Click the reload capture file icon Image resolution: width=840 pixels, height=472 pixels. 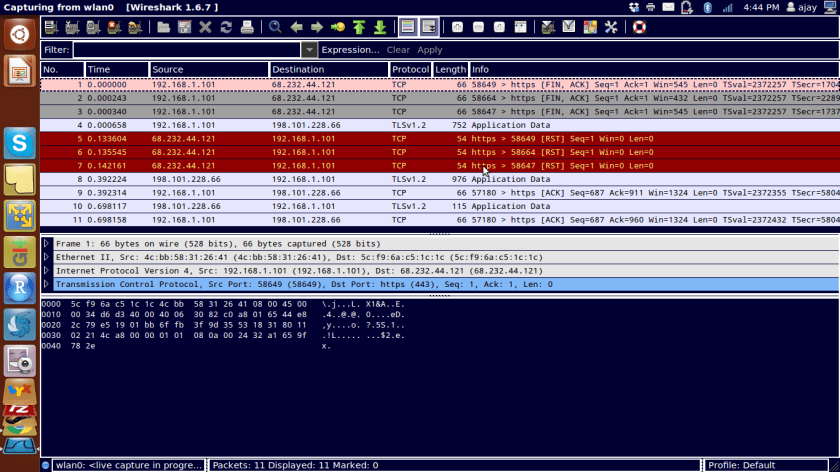pos(226,27)
